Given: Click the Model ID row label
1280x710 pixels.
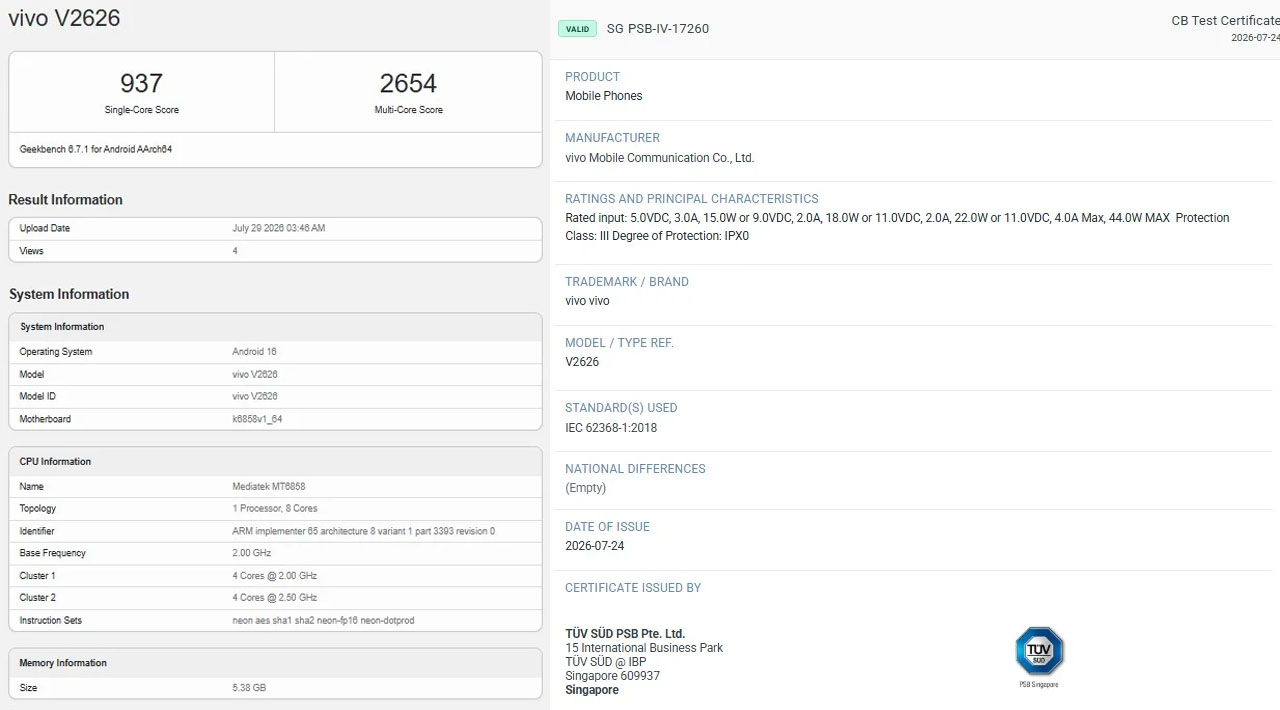Looking at the screenshot, I should point(38,397).
